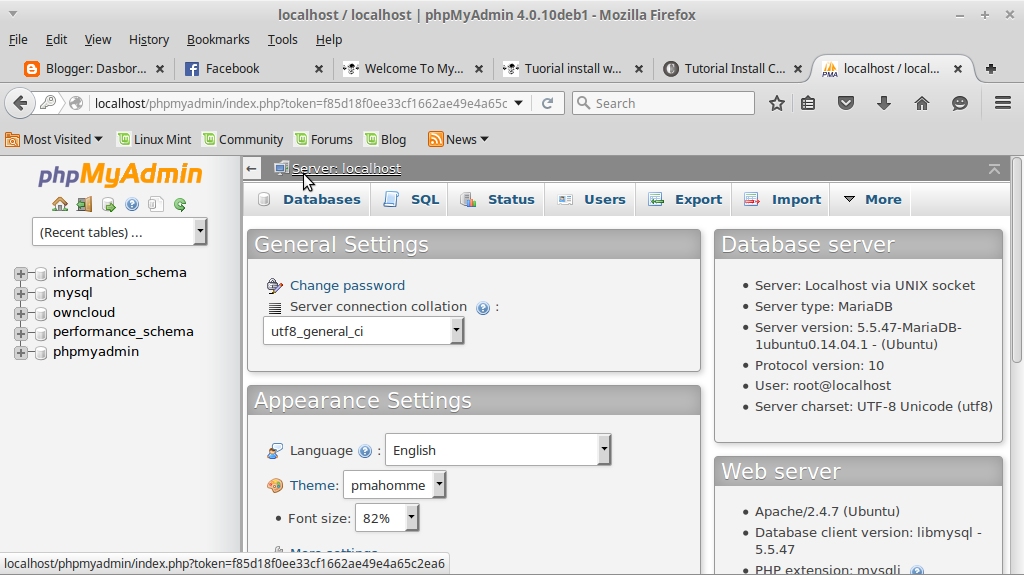Click the collation help icon
This screenshot has width=1024, height=575.
483,308
